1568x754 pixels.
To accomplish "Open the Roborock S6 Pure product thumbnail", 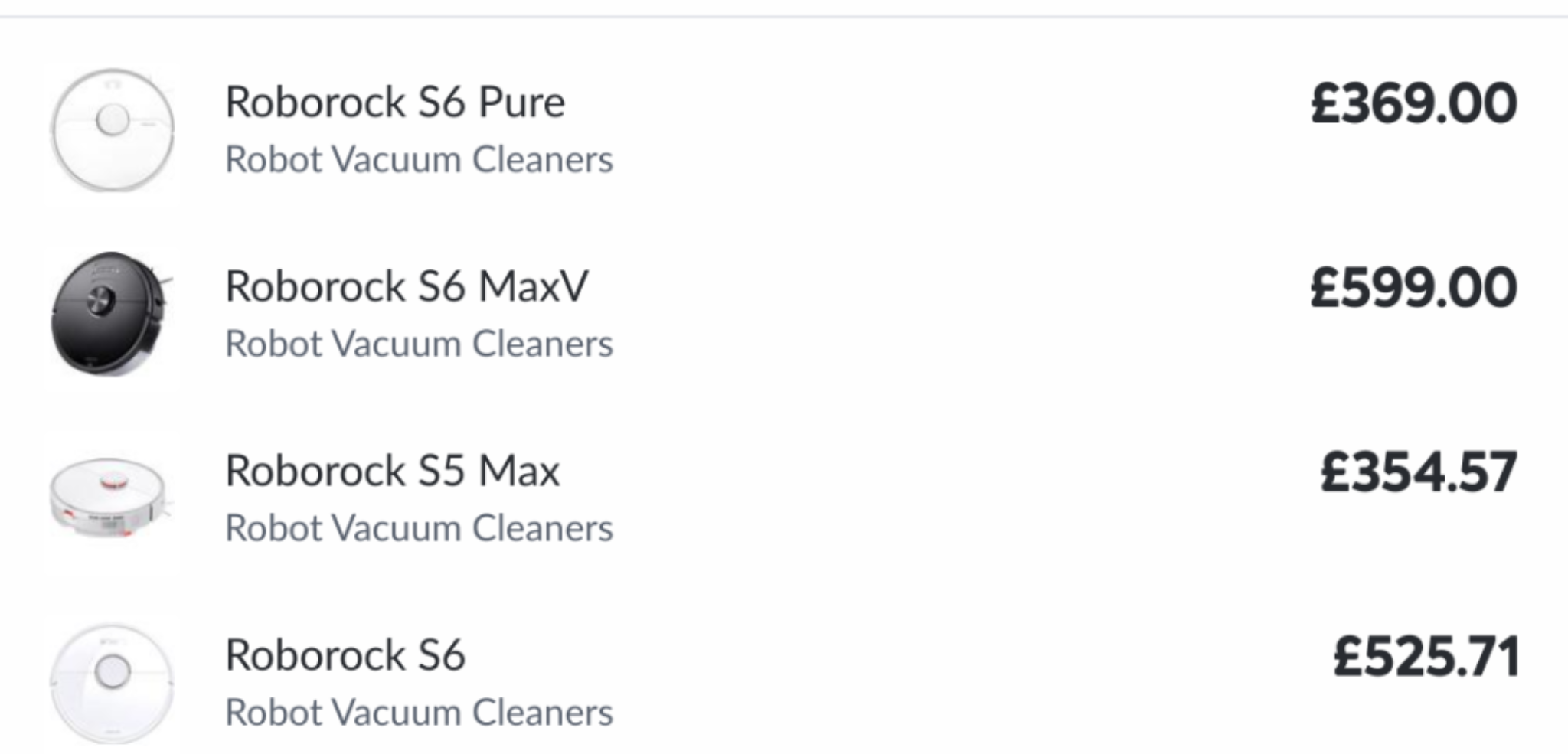I will coord(113,130).
